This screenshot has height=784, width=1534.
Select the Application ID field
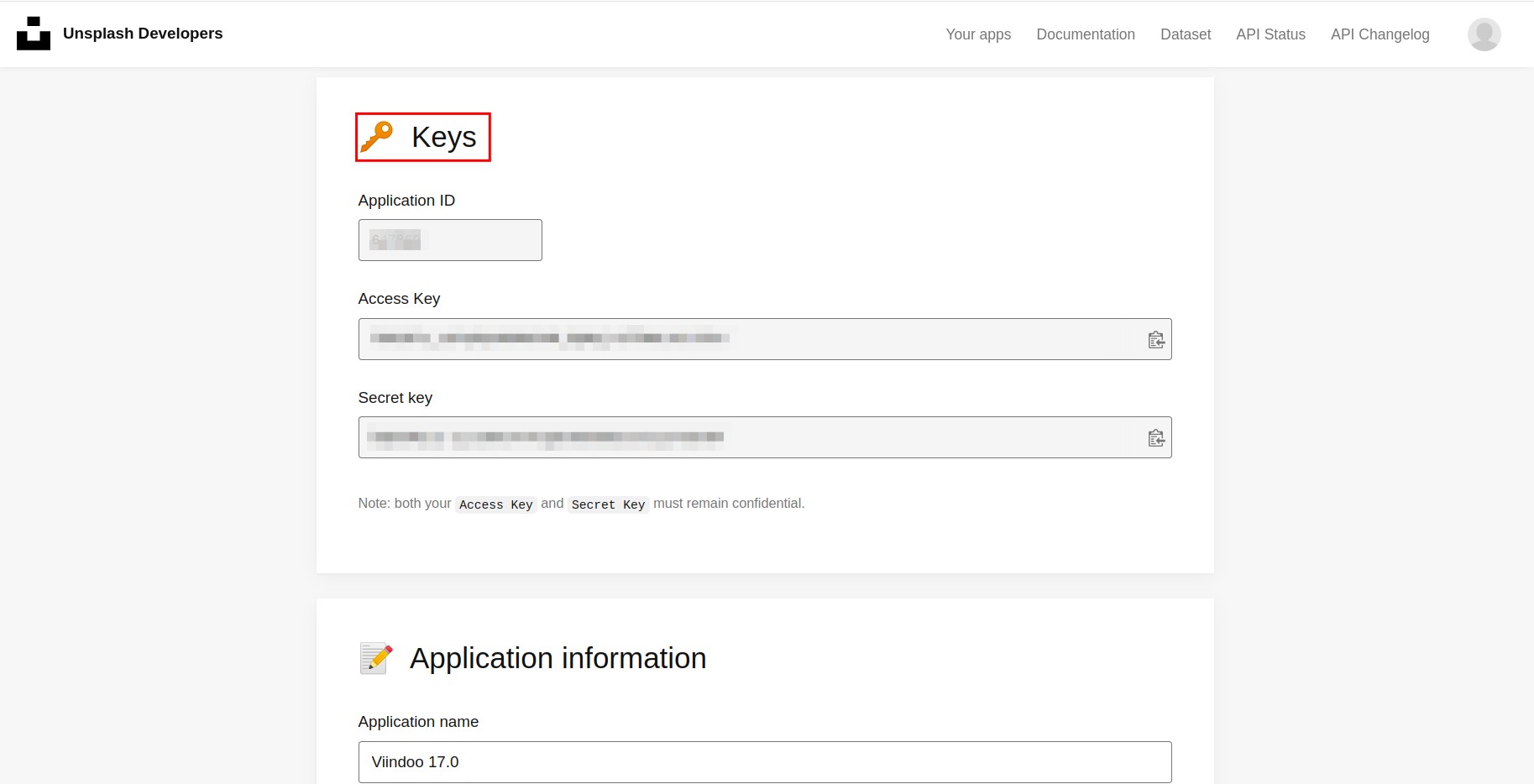pyautogui.click(x=450, y=240)
